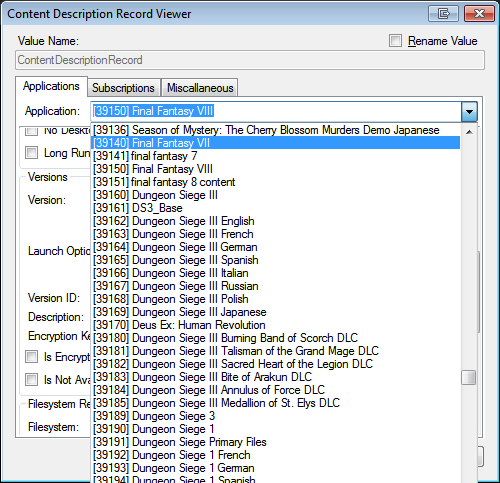Select [39136] Season of Mystery Demo Japanese
Image resolution: width=500 pixels, height=483 pixels.
coord(276,130)
